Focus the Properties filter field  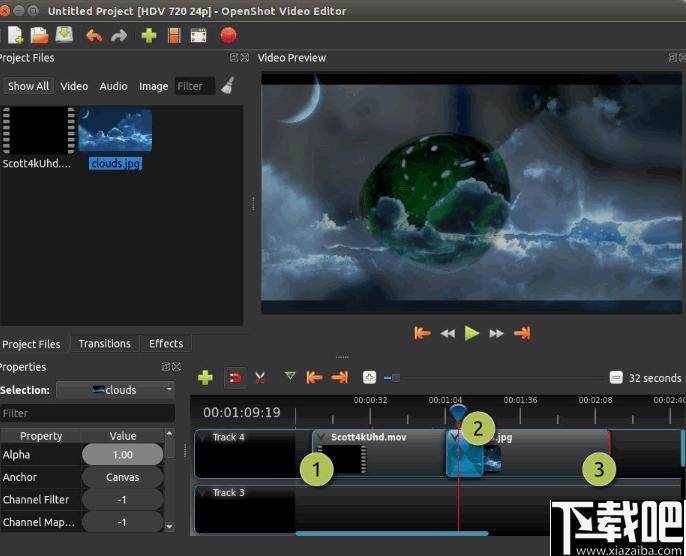tap(87, 413)
